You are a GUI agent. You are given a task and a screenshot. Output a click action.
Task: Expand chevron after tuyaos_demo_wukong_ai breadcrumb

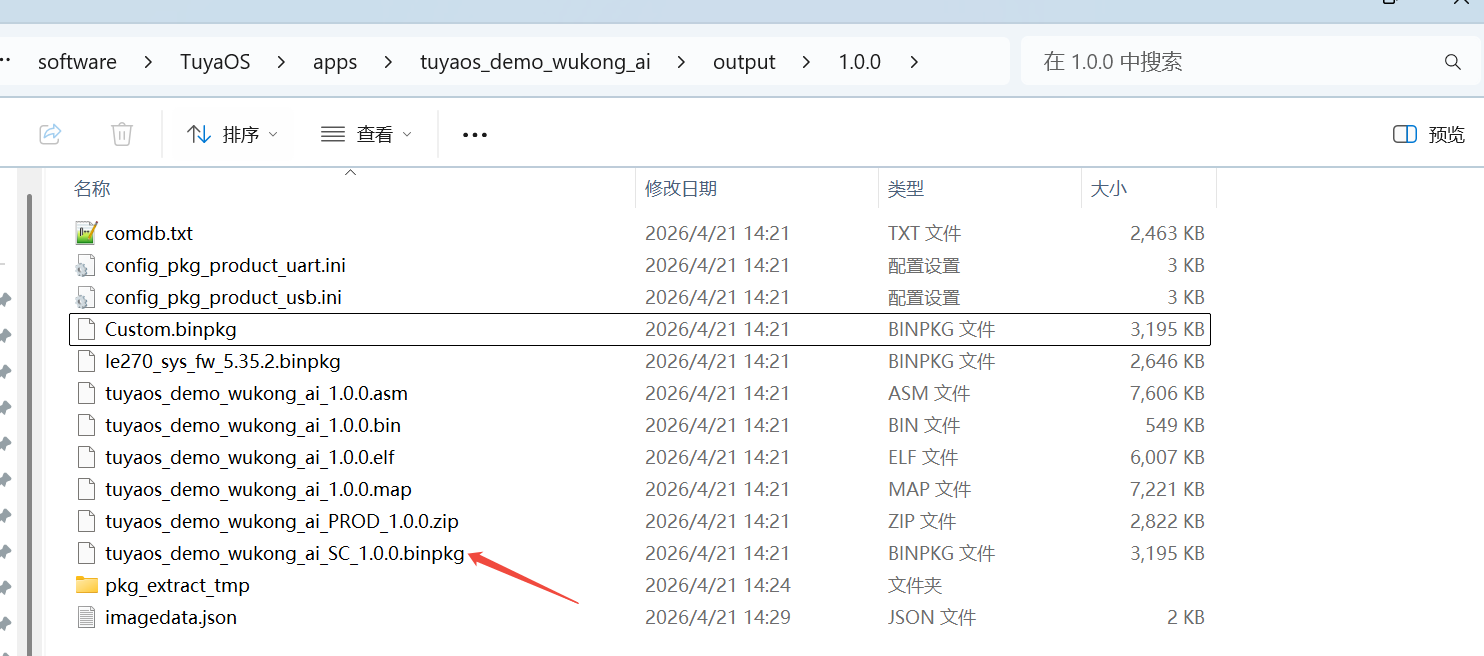(x=681, y=62)
